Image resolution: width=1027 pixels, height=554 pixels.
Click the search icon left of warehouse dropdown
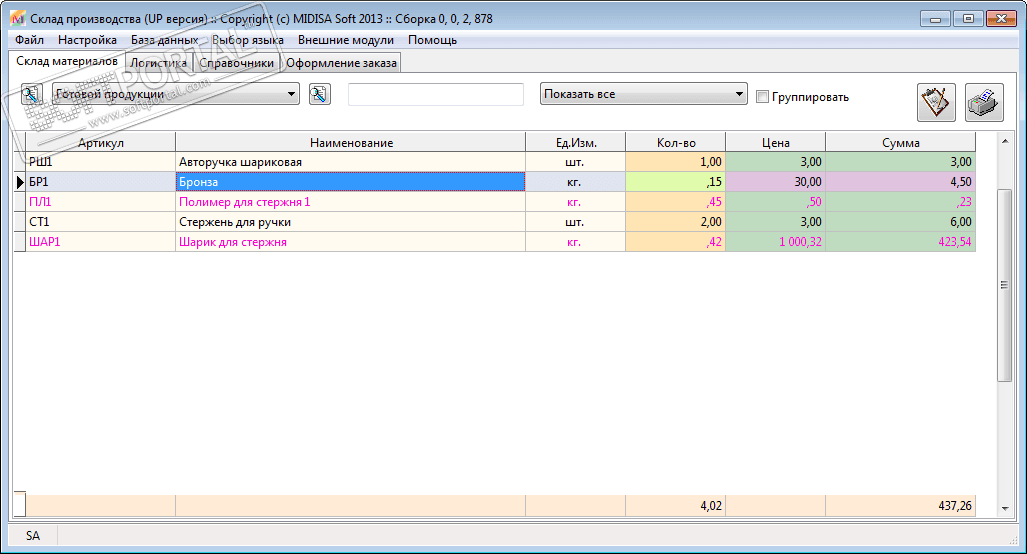coord(31,94)
